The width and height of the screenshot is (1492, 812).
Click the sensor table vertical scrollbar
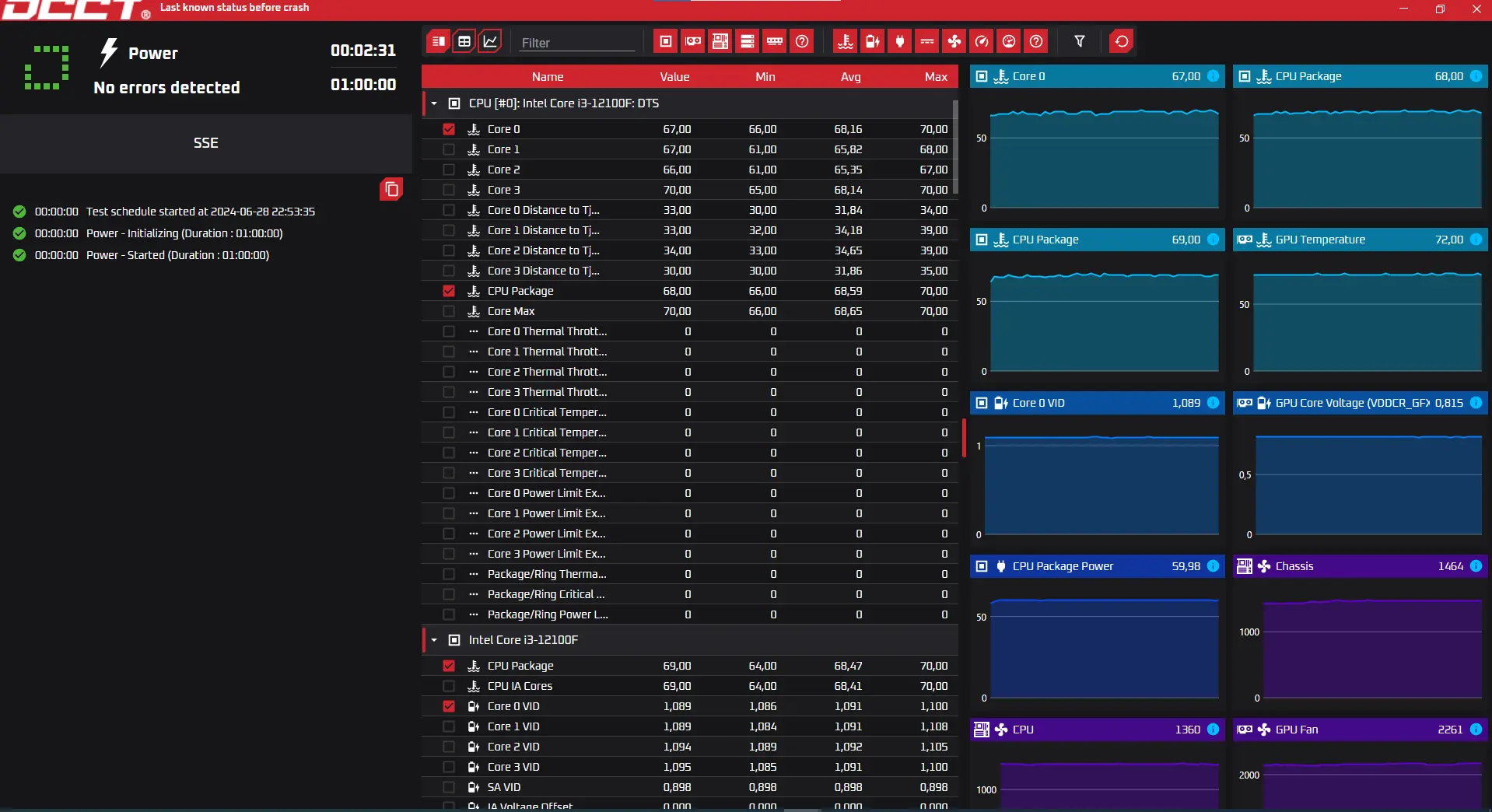click(955, 146)
